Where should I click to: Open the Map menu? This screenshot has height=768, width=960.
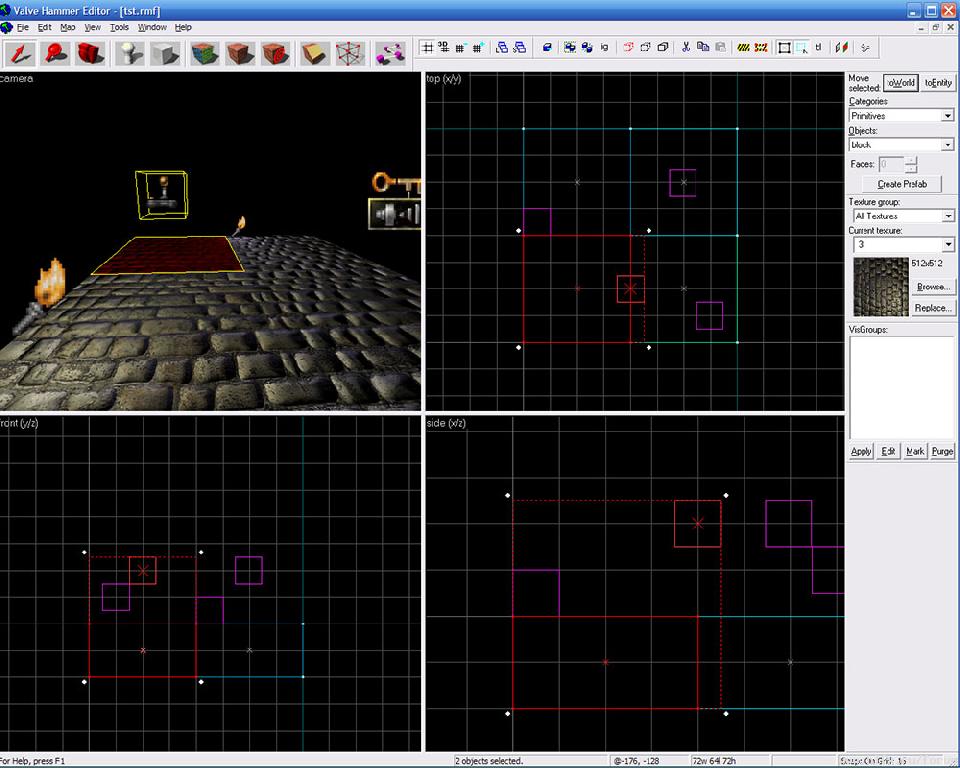(68, 27)
